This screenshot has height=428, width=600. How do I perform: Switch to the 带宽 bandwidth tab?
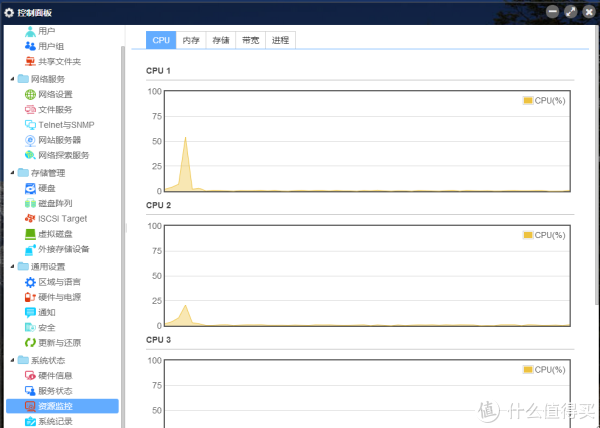coord(250,40)
